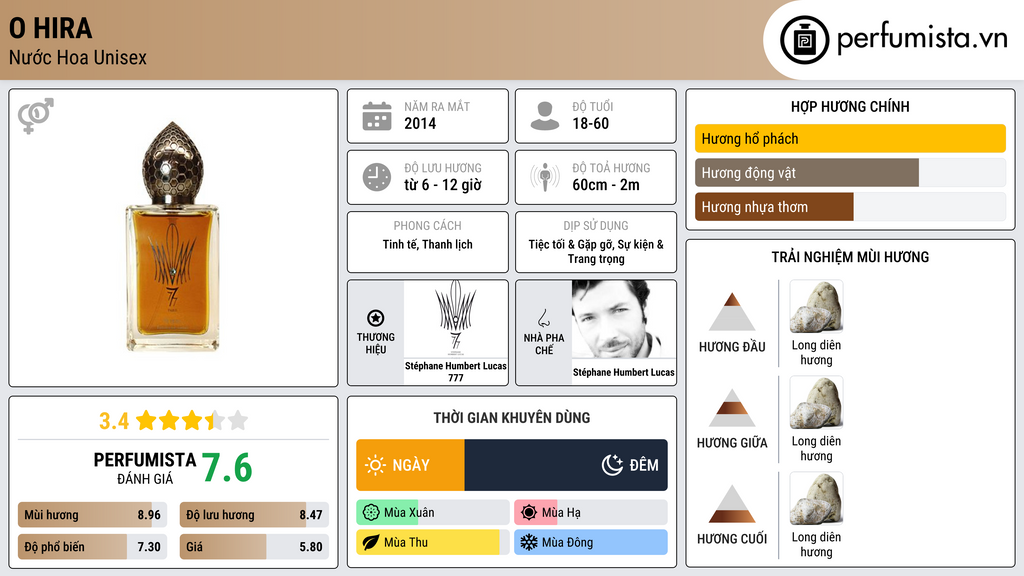1024x576 pixels.
Task: Click the Hợp hương chính heading
Action: click(x=850, y=106)
